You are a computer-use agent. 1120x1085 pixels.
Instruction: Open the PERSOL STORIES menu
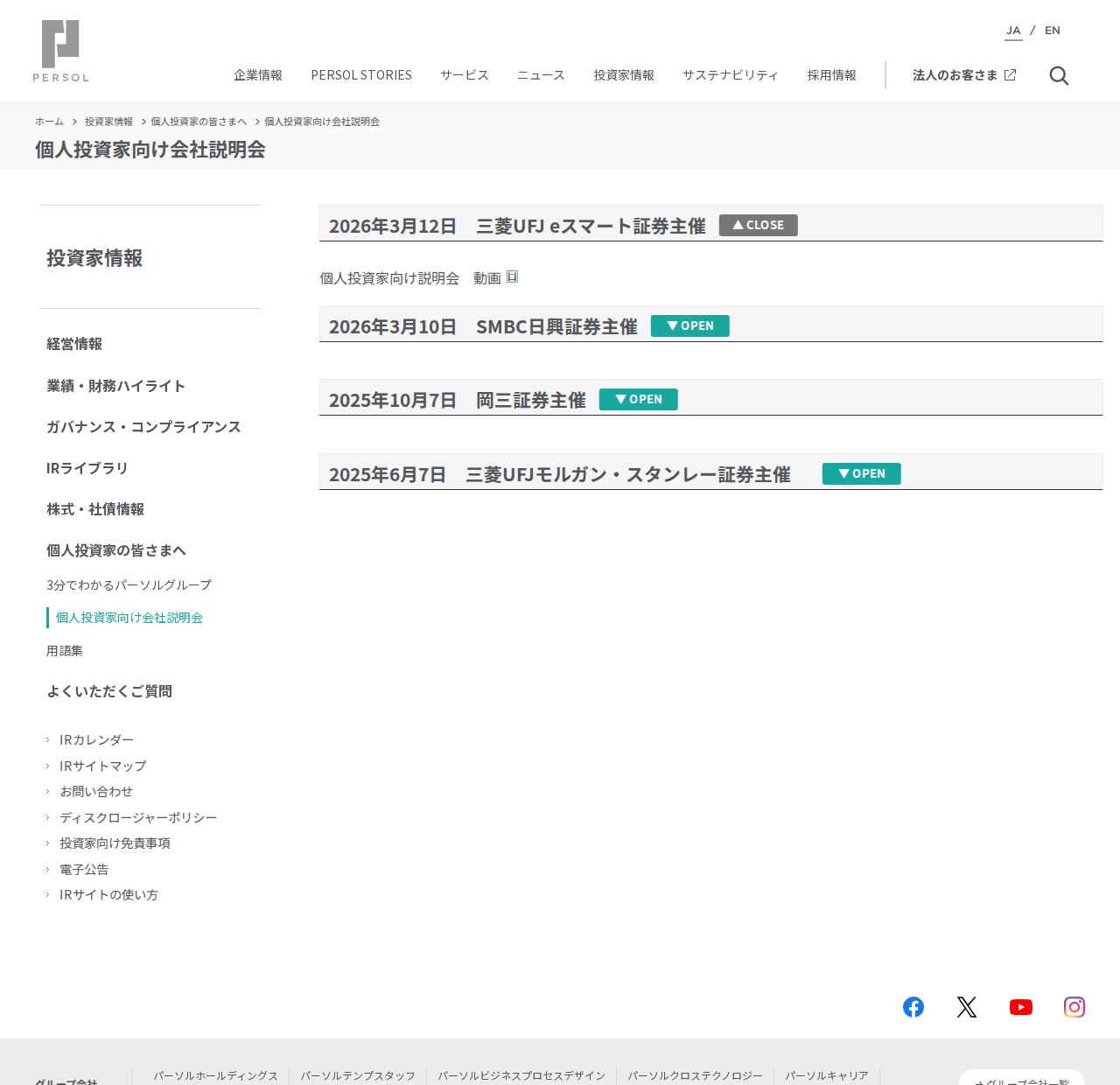coord(361,75)
